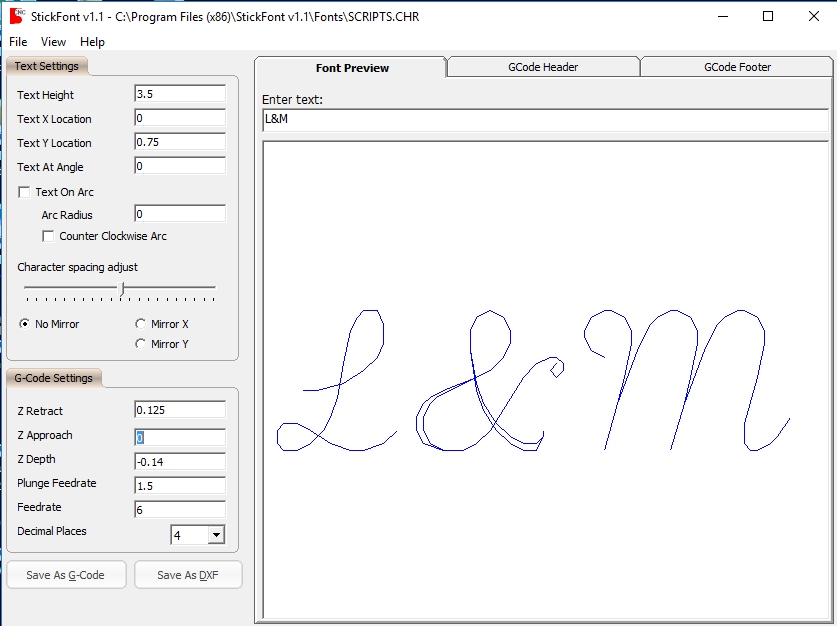This screenshot has width=837, height=626.
Task: Click the G-Code Settings panel header
Action: (53, 378)
